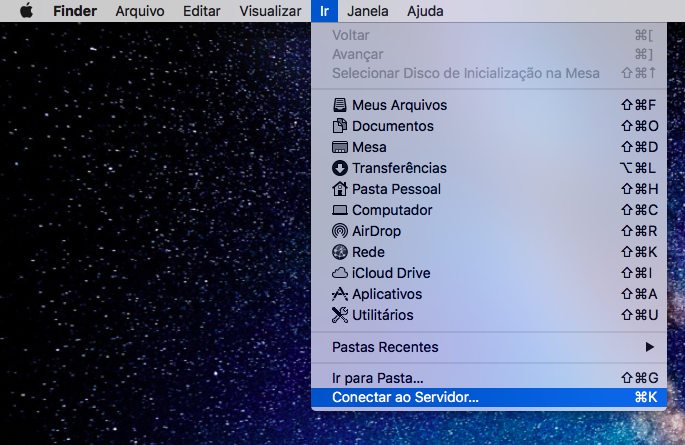685x445 pixels.
Task: Open the Visualizar menu in menu bar
Action: tap(270, 11)
